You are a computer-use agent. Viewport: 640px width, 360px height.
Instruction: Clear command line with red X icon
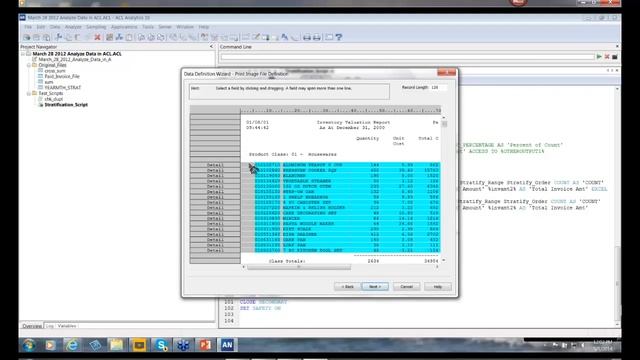607,57
